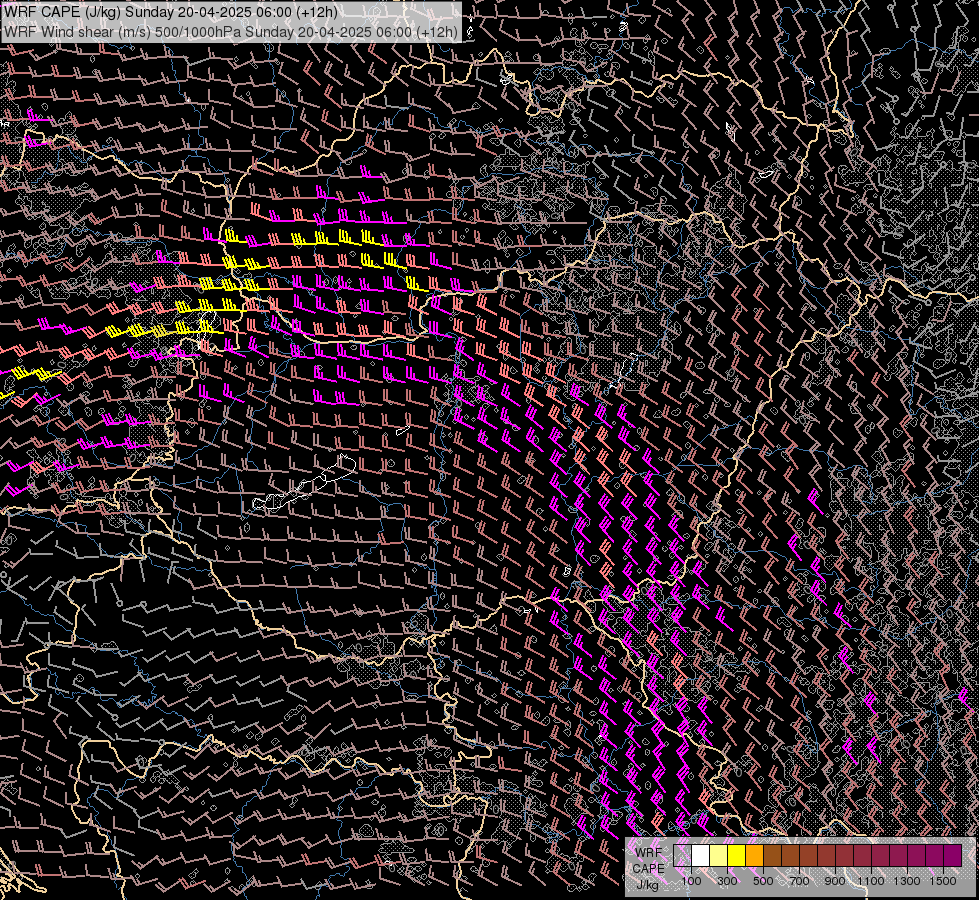Click the 900 legend value

click(x=835, y=881)
